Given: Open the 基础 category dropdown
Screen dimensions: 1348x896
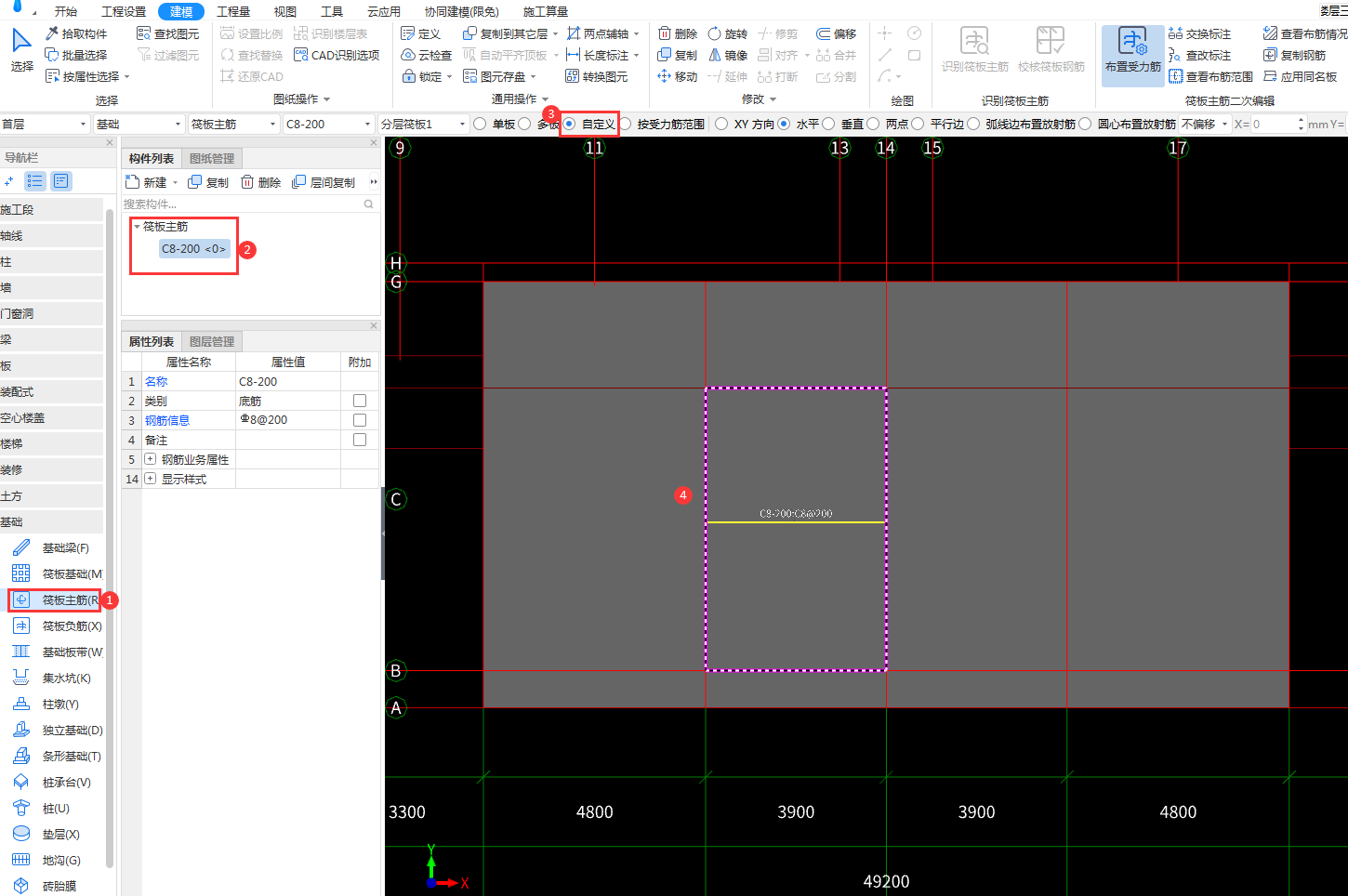Looking at the screenshot, I should pos(139,124).
